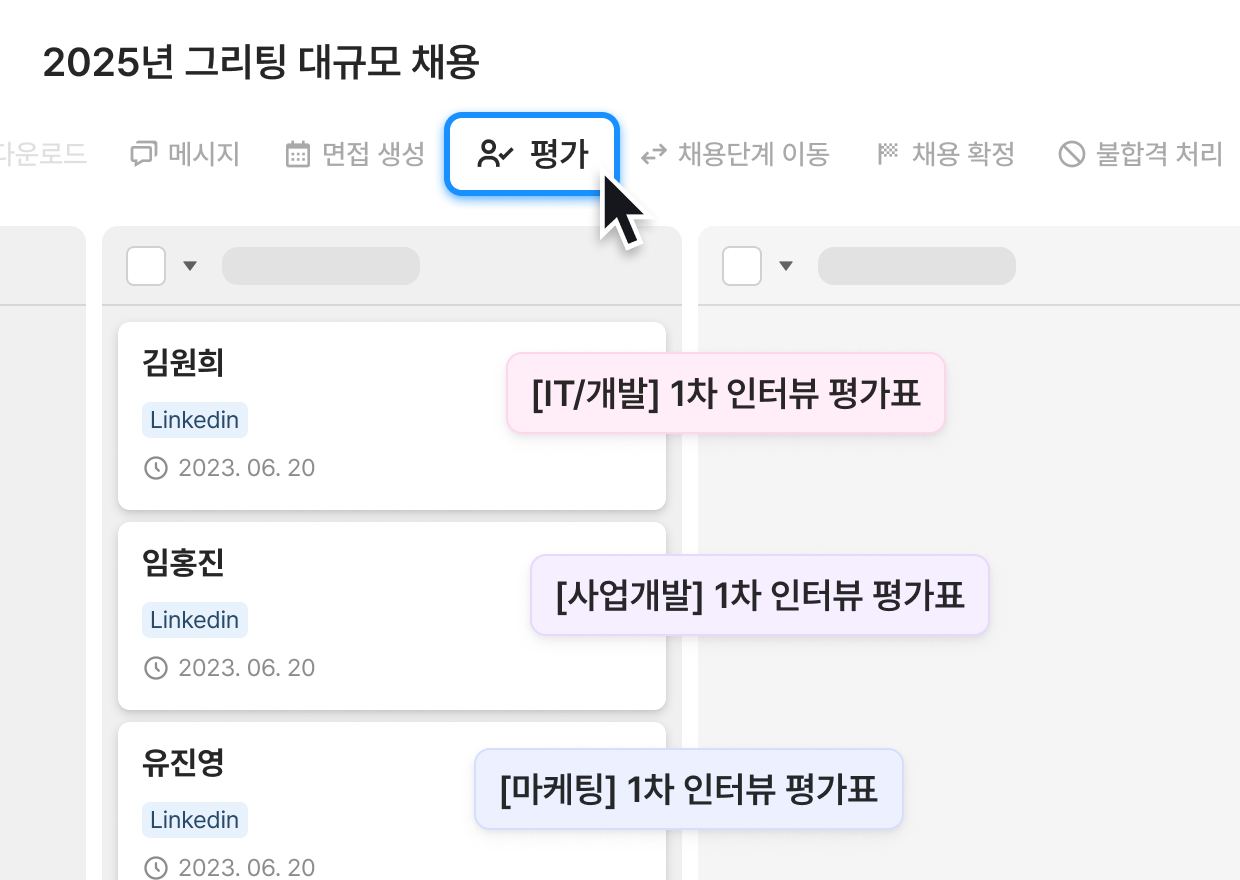Select [IT/개발] 1차 인터뷰 평가표
The height and width of the screenshot is (880, 1240).
(x=725, y=393)
